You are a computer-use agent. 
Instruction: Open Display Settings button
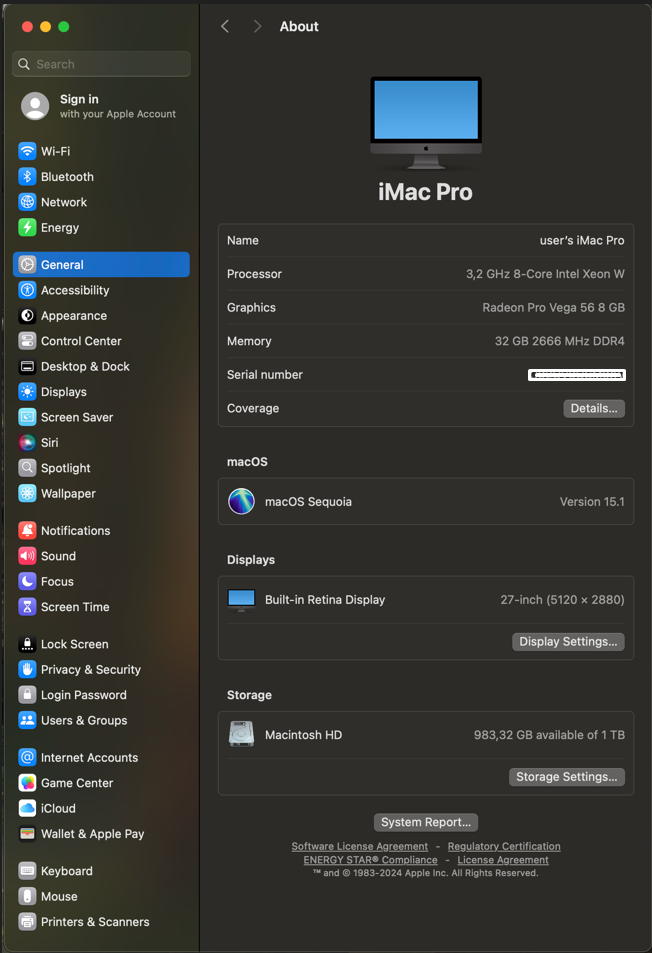[568, 642]
